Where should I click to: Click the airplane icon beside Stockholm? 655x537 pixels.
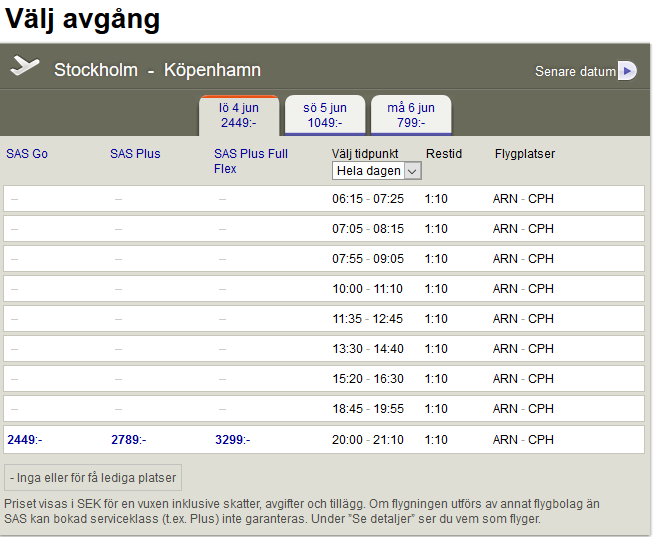point(24,67)
